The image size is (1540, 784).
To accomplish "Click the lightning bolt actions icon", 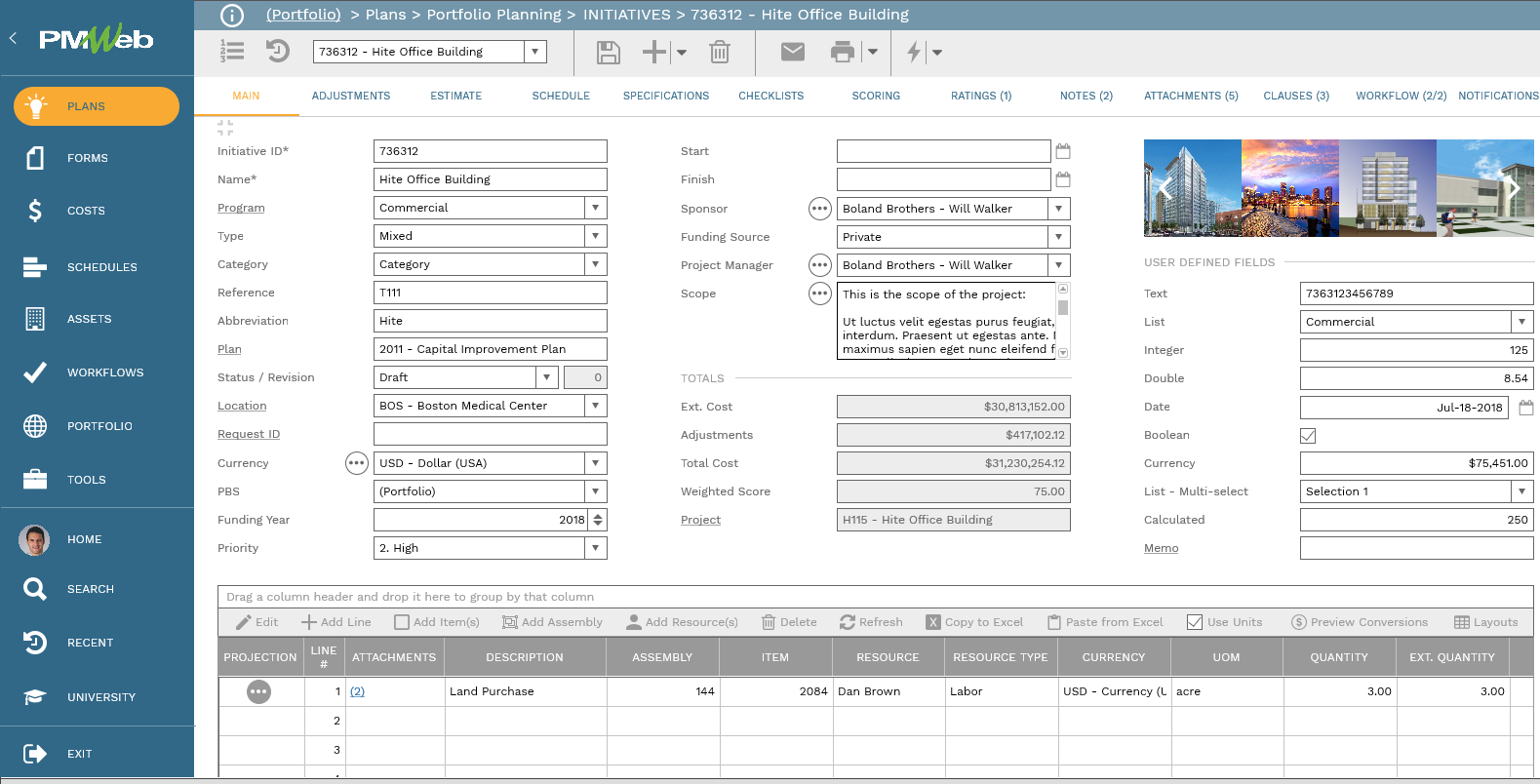I will (914, 53).
